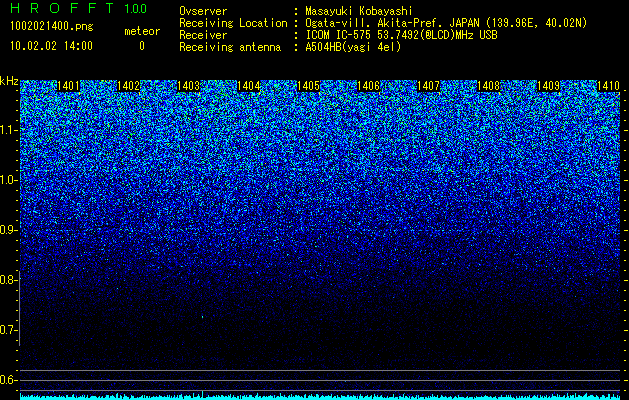Click the 1408 time marker

(x=489, y=86)
